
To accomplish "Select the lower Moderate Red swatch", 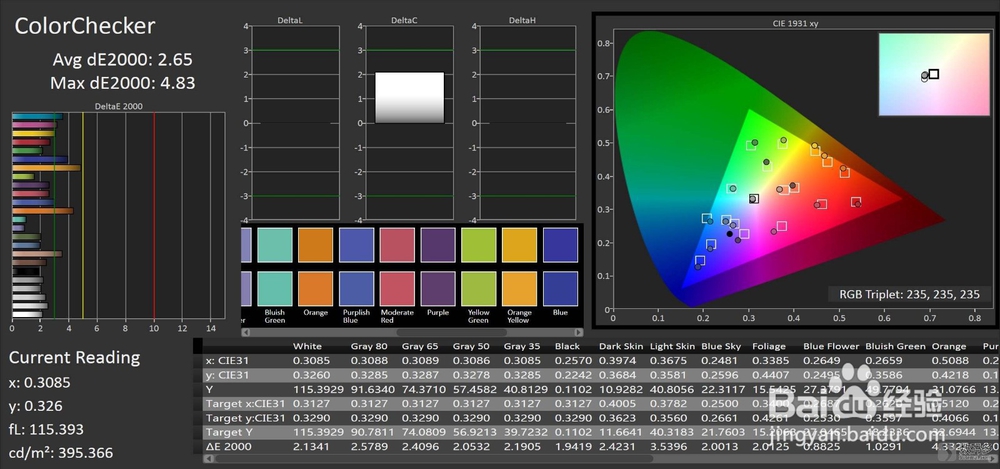I will pos(397,288).
